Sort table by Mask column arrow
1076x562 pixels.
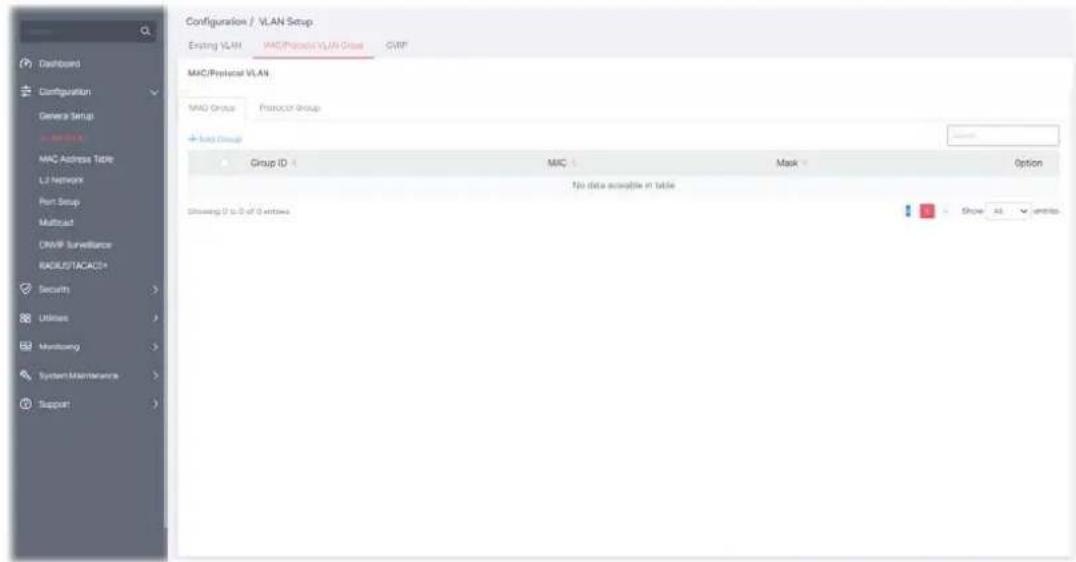click(x=805, y=163)
